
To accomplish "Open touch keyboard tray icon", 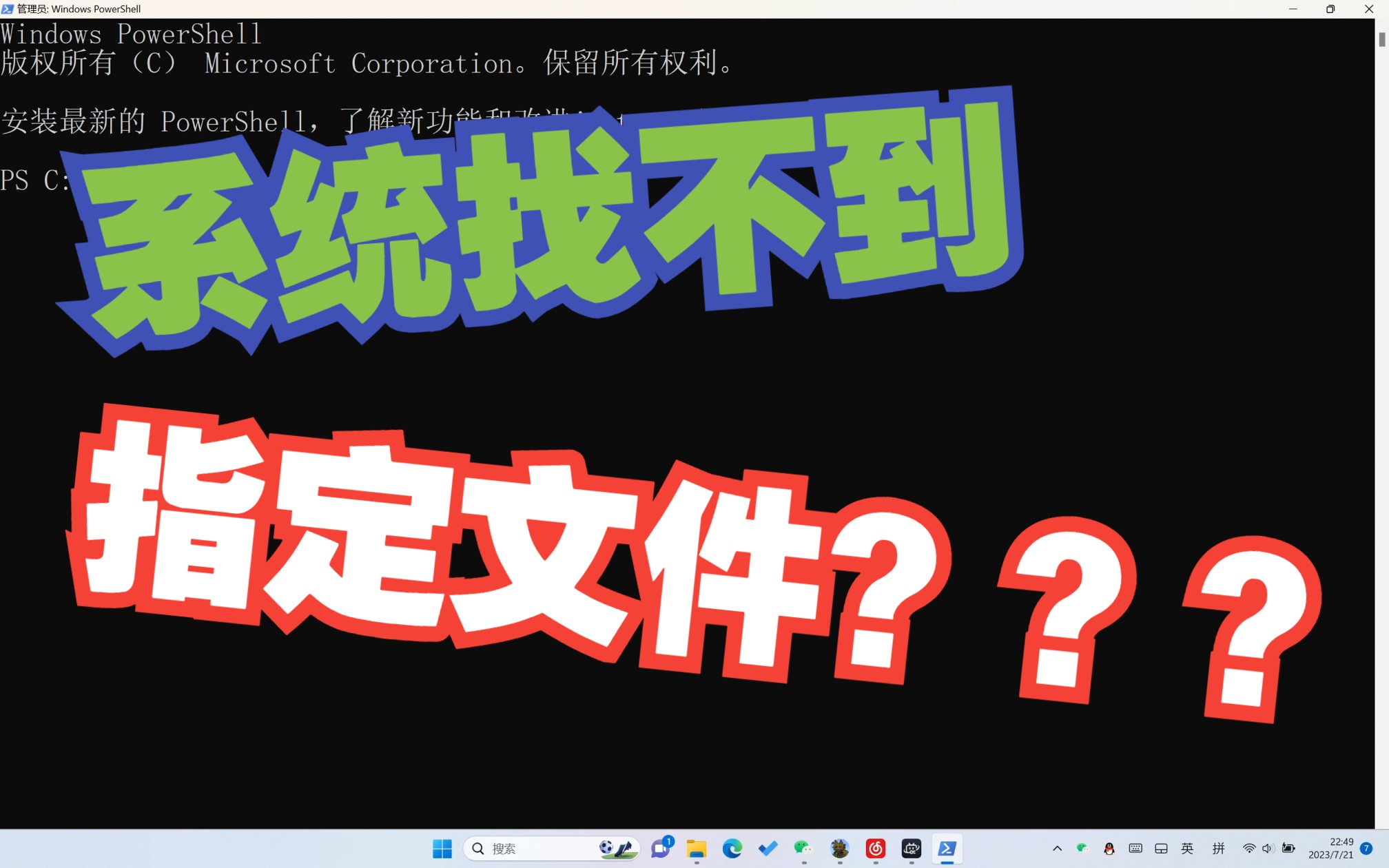I will pyautogui.click(x=1135, y=849).
